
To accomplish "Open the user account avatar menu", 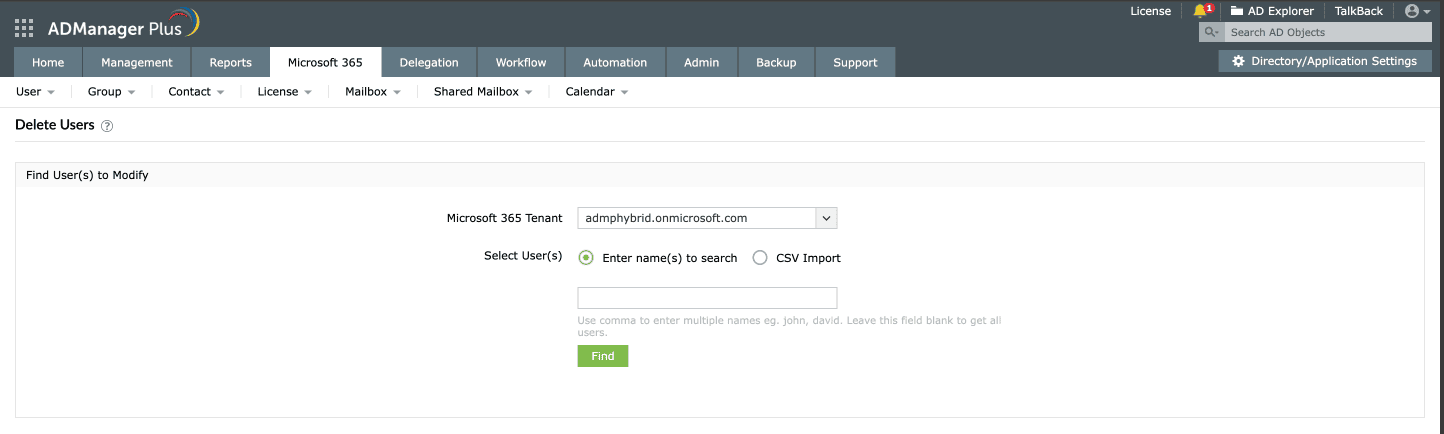I will pos(1412,11).
